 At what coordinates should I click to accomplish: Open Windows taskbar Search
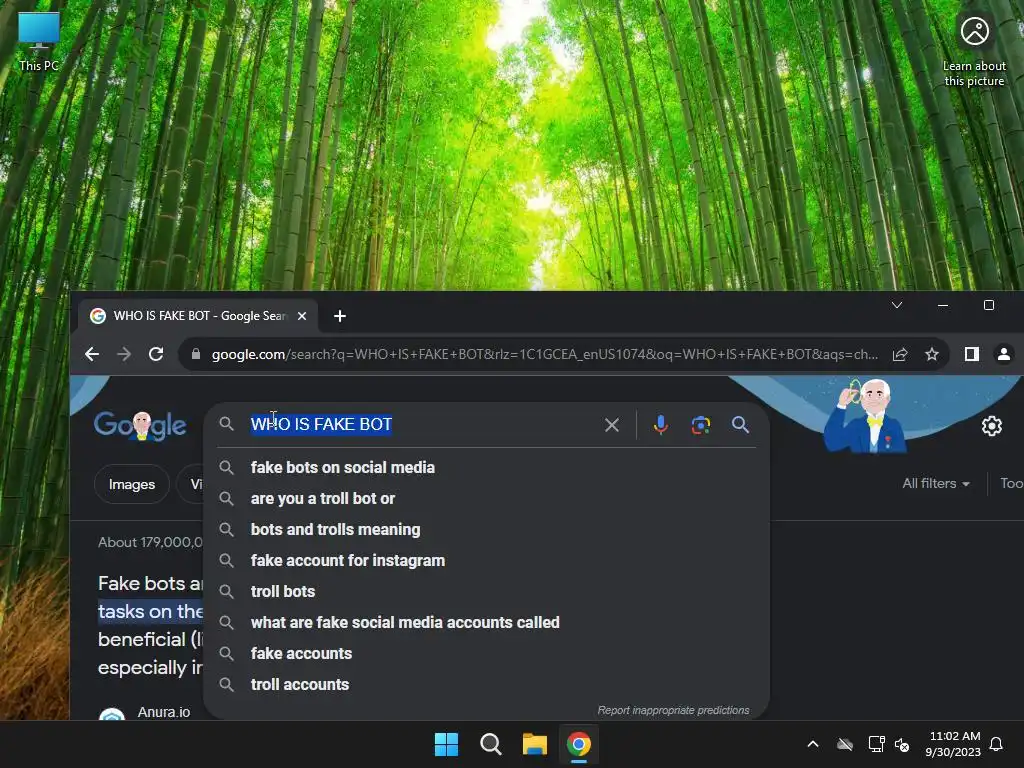[490, 744]
